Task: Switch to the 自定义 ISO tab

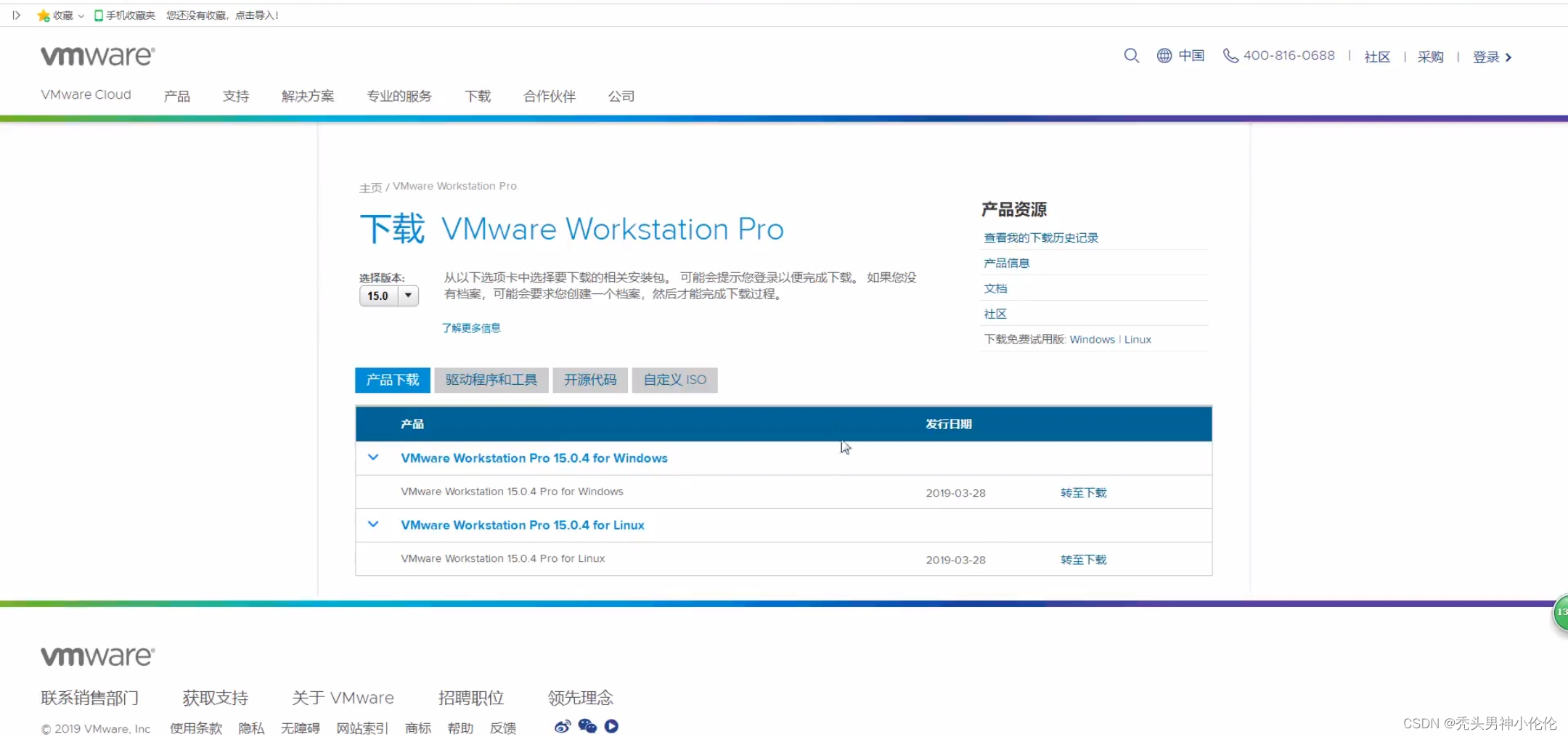Action: coord(675,380)
